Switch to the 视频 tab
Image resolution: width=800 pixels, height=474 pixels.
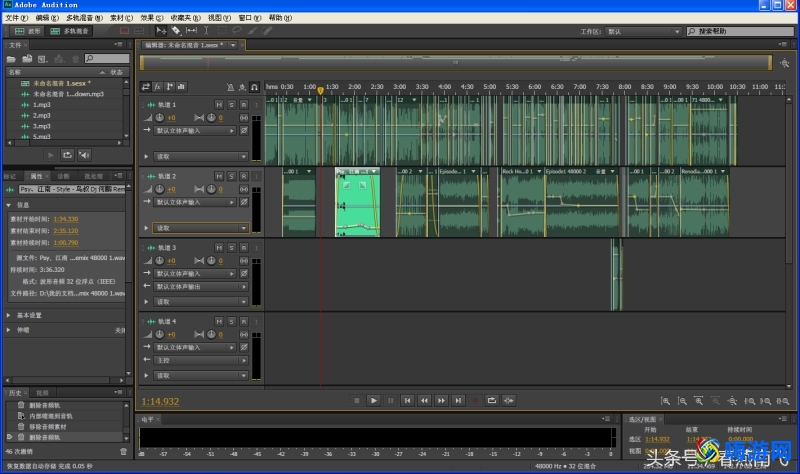pyautogui.click(x=42, y=393)
